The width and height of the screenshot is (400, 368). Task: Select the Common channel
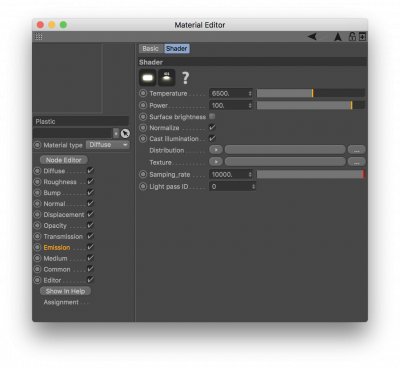click(x=57, y=269)
